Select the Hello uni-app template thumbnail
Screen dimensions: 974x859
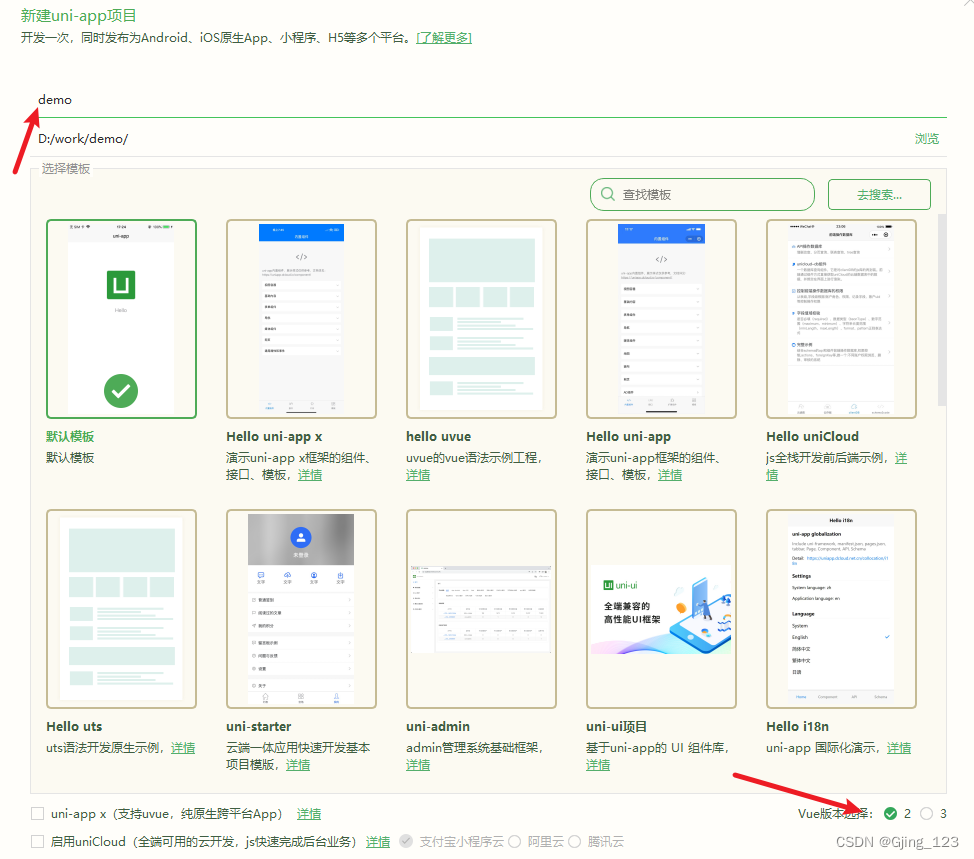662,319
